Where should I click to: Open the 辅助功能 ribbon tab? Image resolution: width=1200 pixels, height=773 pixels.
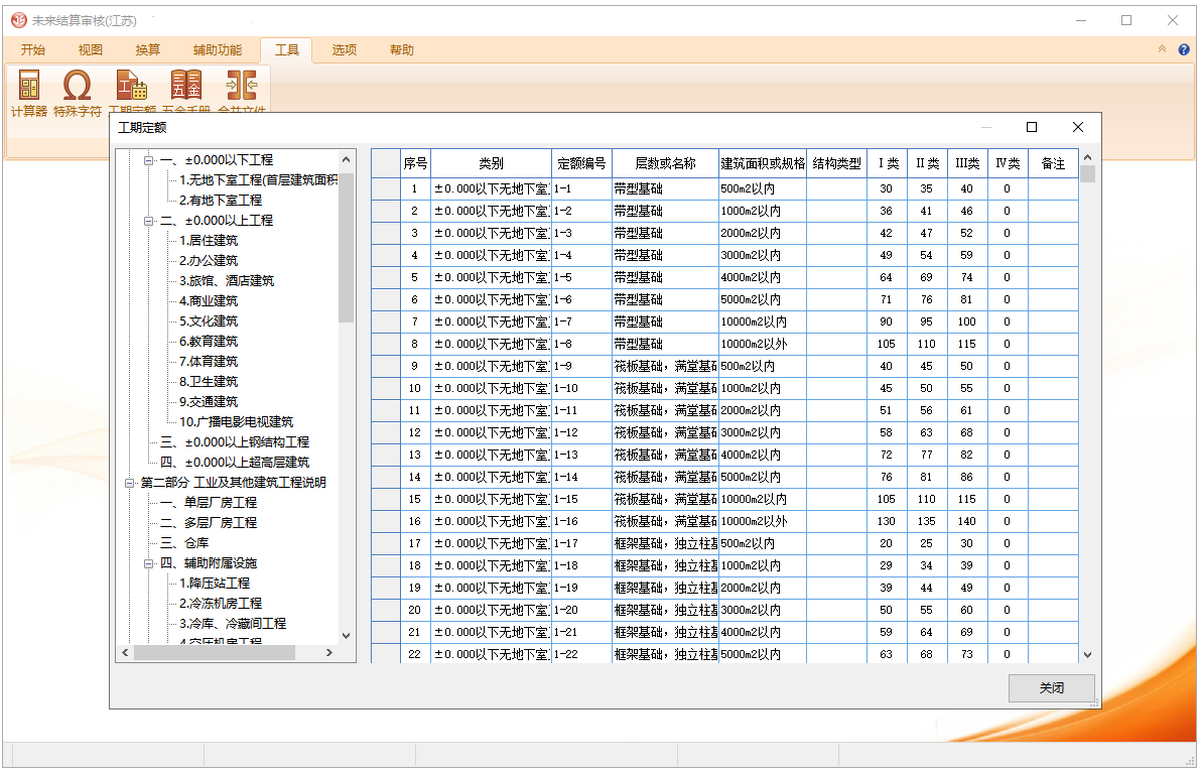218,50
